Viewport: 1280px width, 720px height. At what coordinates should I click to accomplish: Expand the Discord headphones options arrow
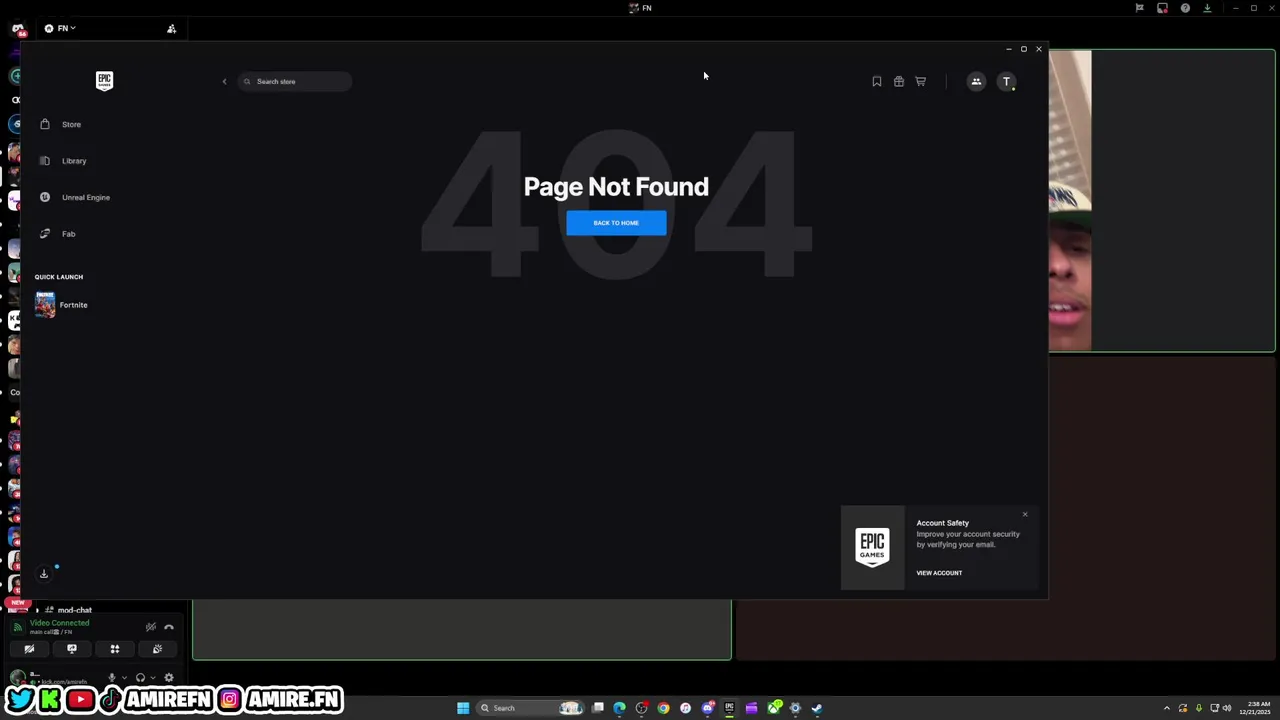click(x=153, y=678)
